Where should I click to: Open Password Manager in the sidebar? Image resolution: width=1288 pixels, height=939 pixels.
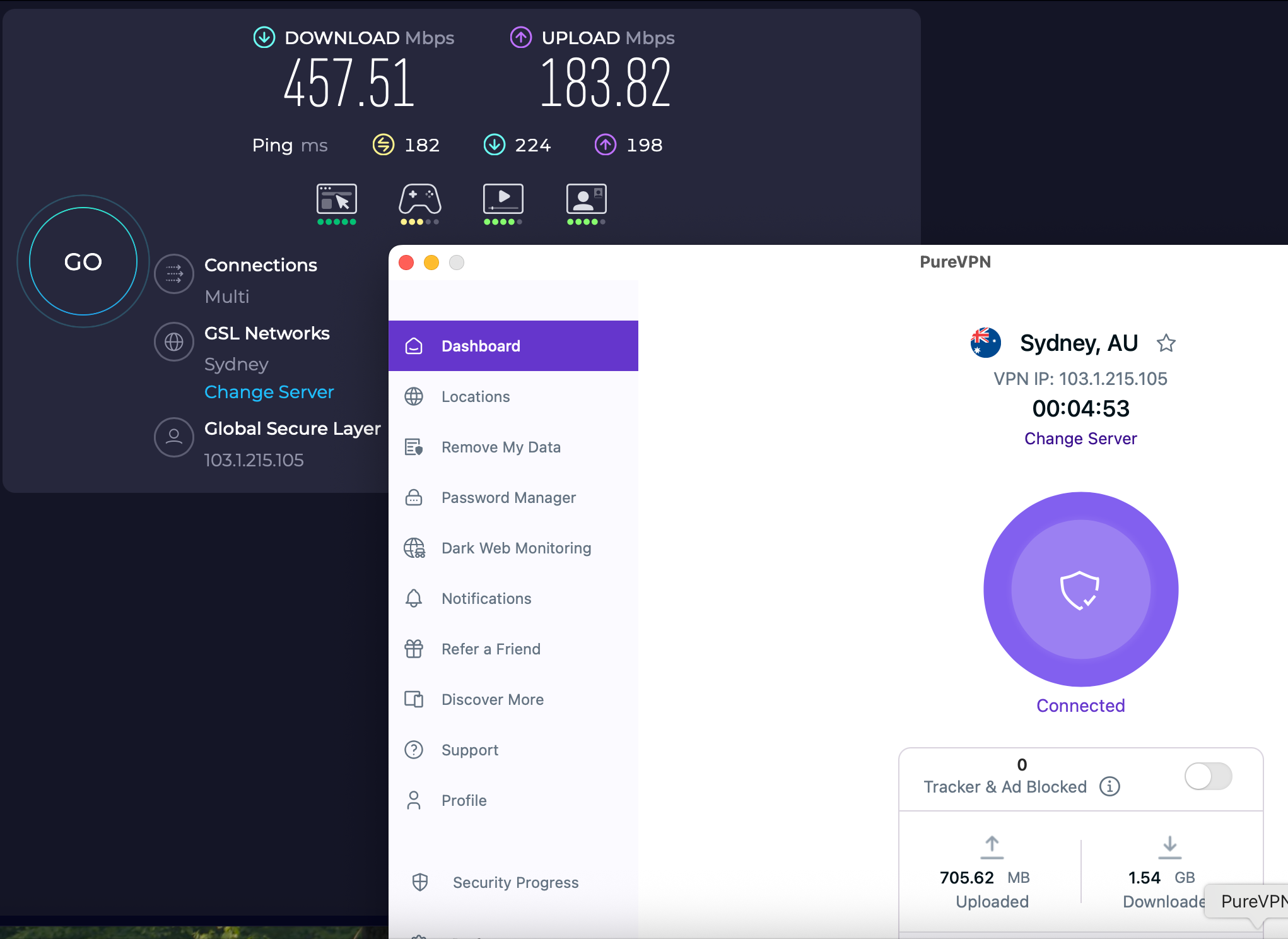pos(513,497)
